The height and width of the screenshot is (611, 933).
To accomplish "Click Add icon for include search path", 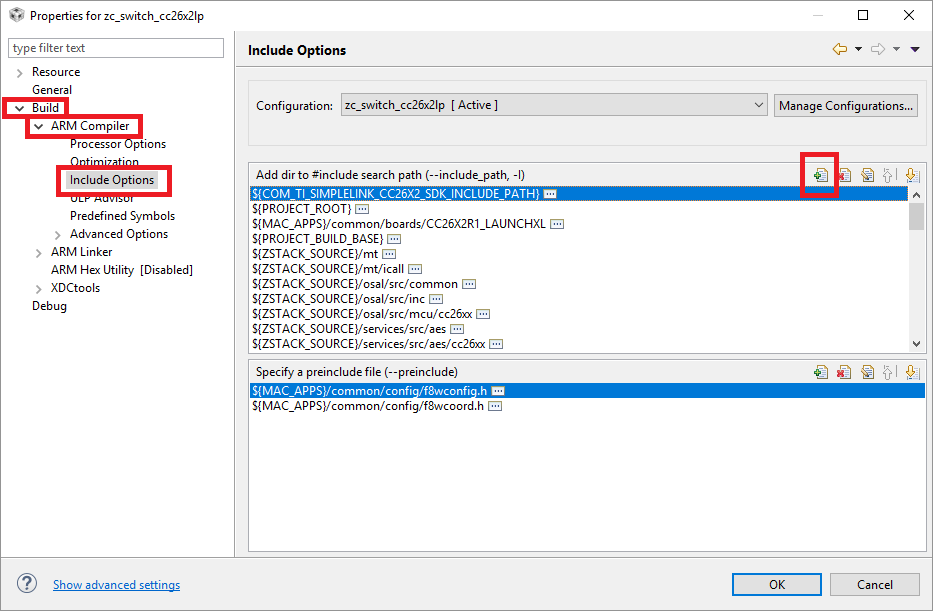I will click(x=820, y=175).
